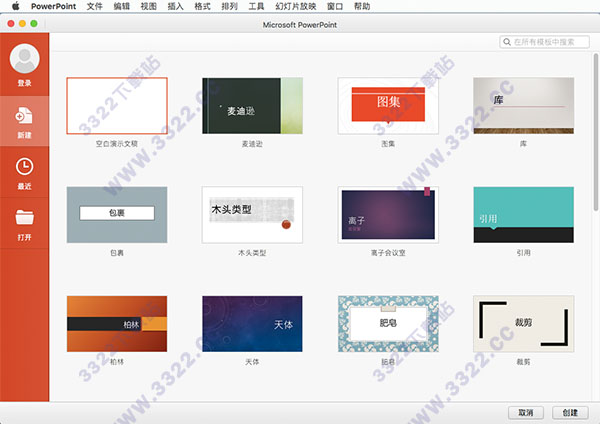
Task: Click the 创建 button
Action: point(570,413)
